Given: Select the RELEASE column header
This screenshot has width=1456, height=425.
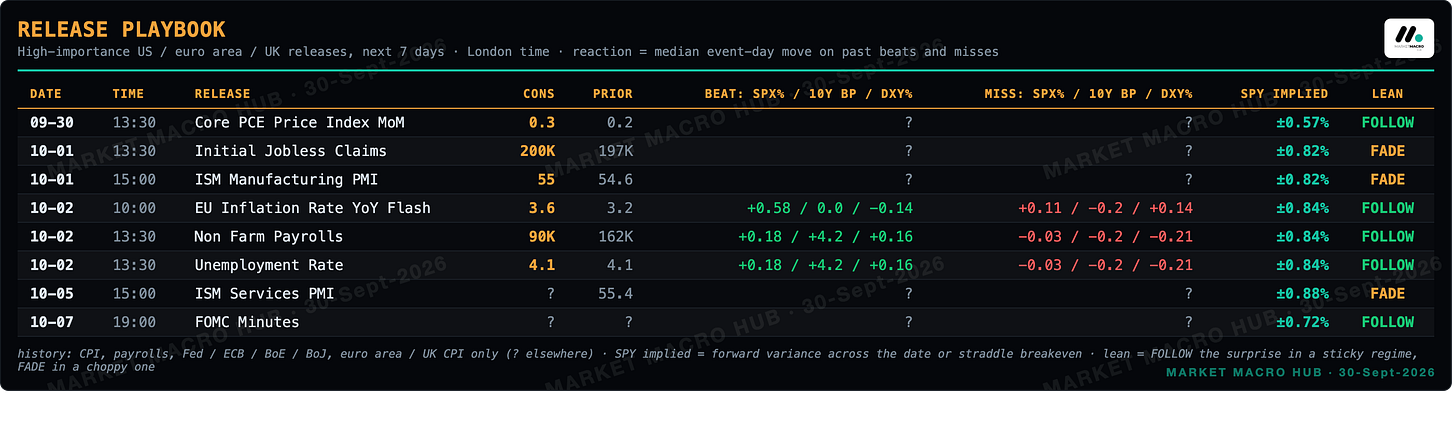Looking at the screenshot, I should click(x=222, y=94).
